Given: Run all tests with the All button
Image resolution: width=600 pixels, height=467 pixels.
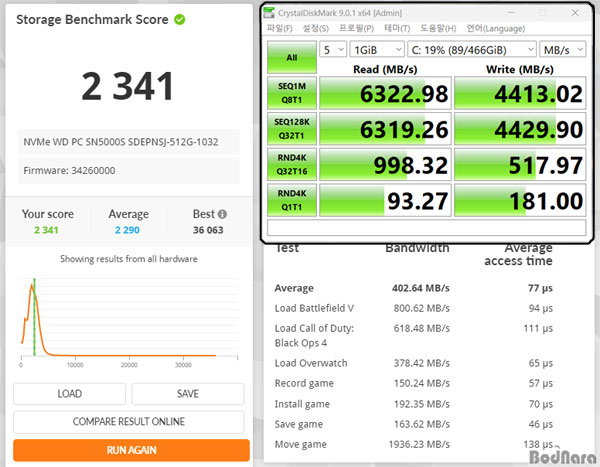Looking at the screenshot, I should [291, 58].
